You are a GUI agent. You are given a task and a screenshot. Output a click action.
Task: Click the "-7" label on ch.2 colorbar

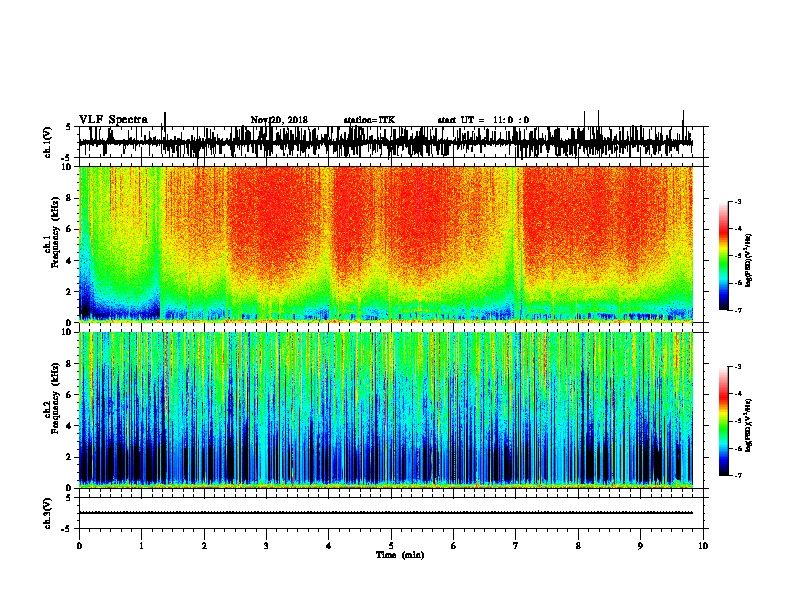[737, 475]
